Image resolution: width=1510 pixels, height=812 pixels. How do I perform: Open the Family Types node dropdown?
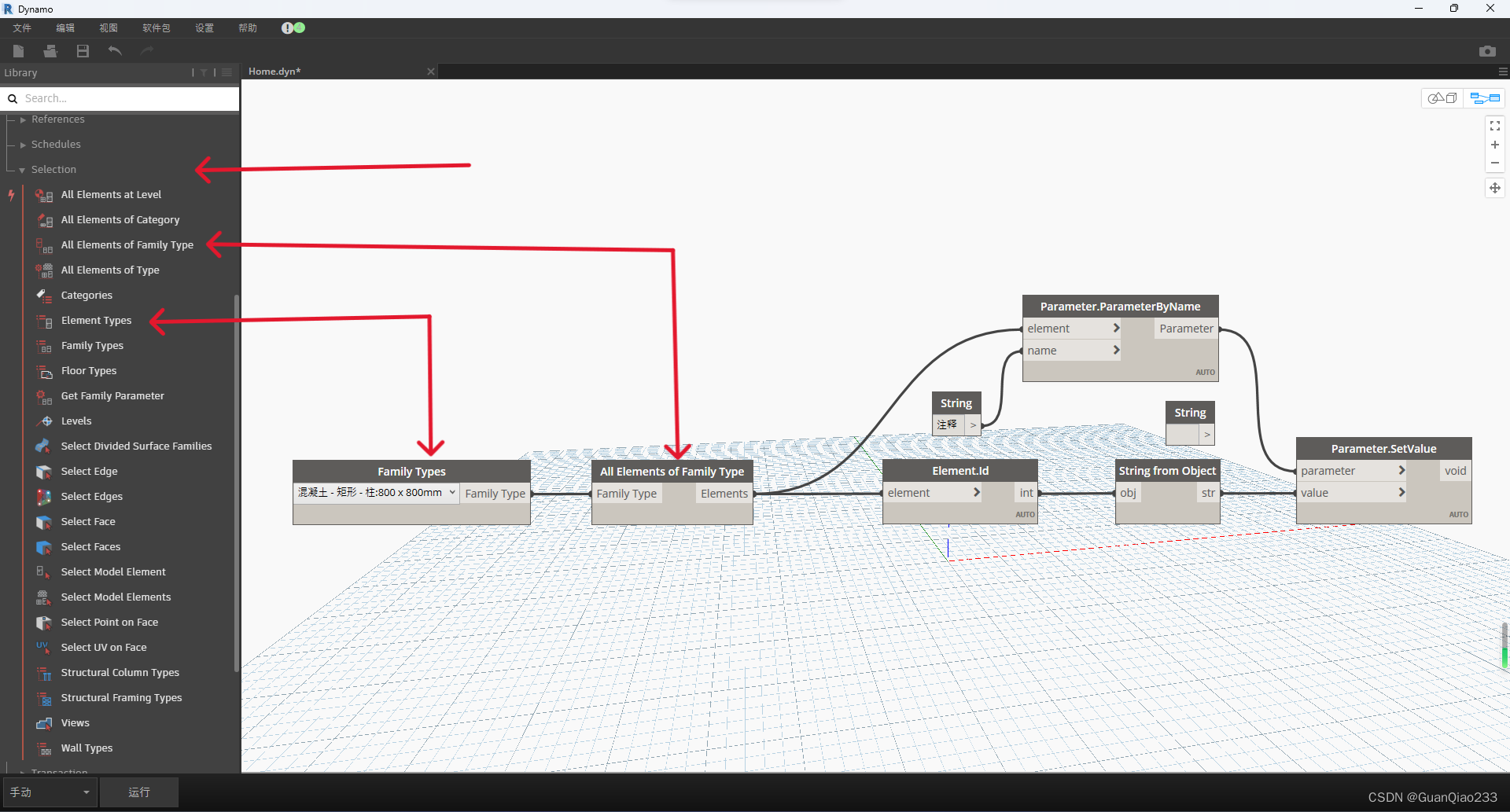tap(451, 493)
